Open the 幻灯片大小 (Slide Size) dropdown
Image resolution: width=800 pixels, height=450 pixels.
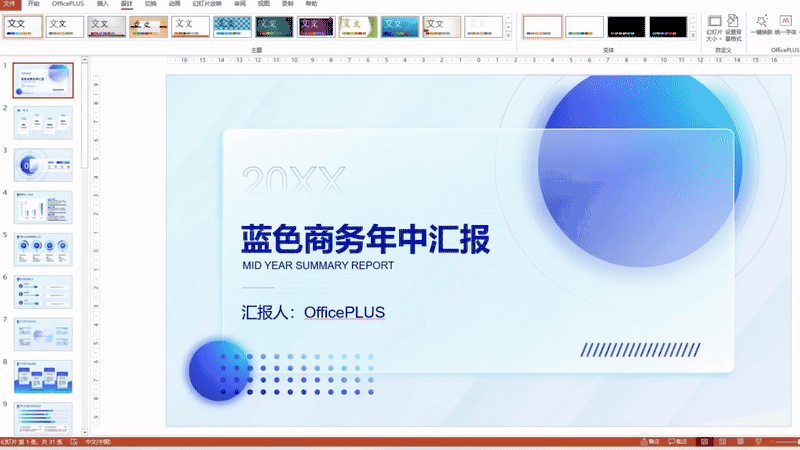[714, 29]
